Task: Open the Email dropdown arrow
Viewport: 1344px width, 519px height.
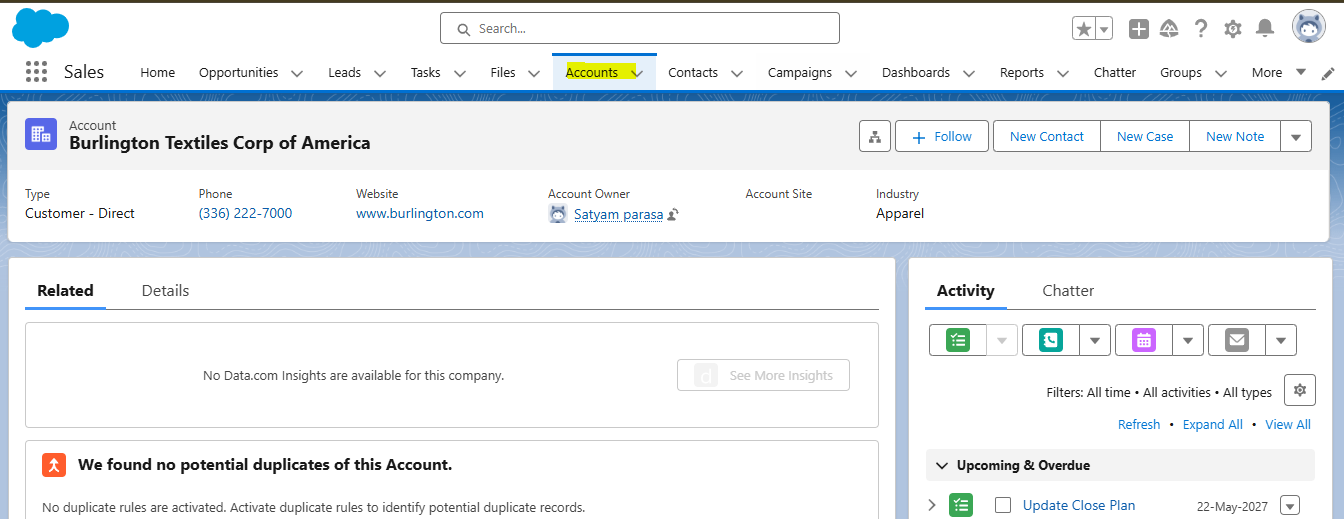Action: pos(1281,340)
